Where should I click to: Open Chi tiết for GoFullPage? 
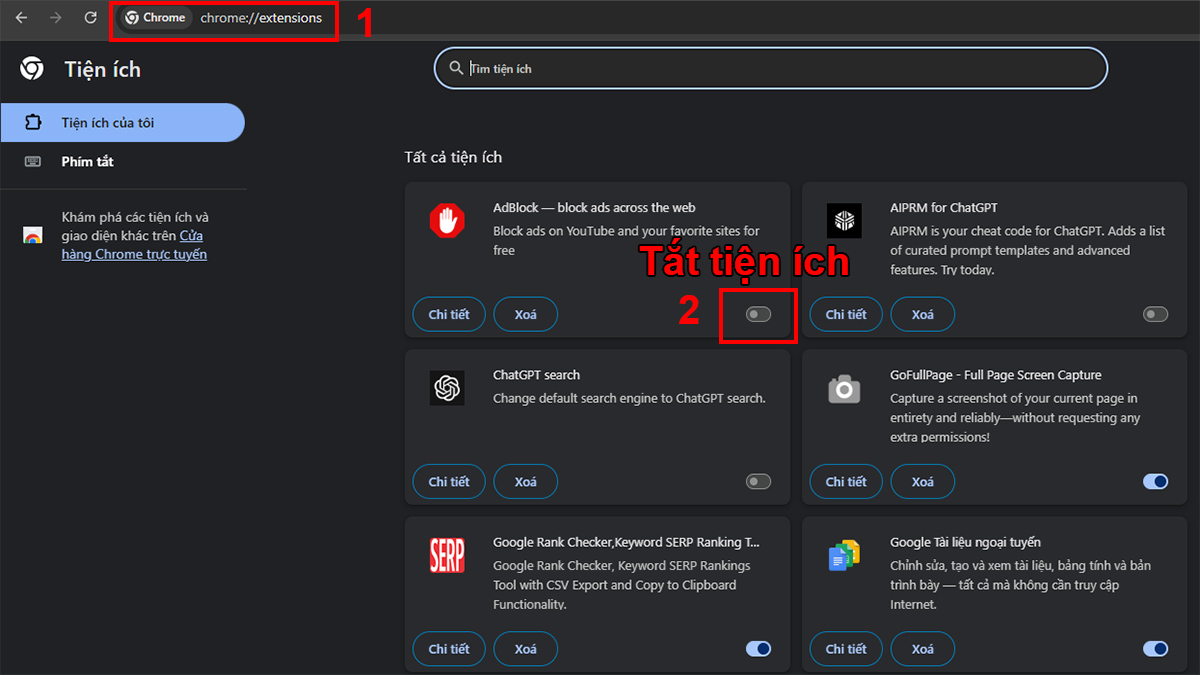pos(846,482)
